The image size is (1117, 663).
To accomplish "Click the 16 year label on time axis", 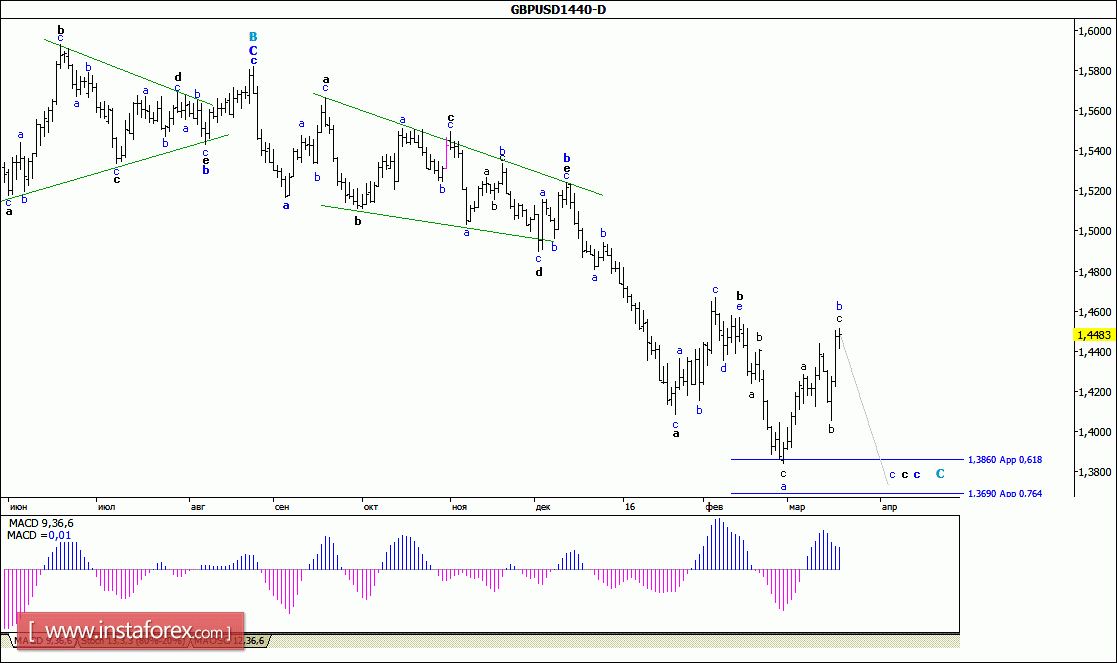I will click(x=630, y=507).
